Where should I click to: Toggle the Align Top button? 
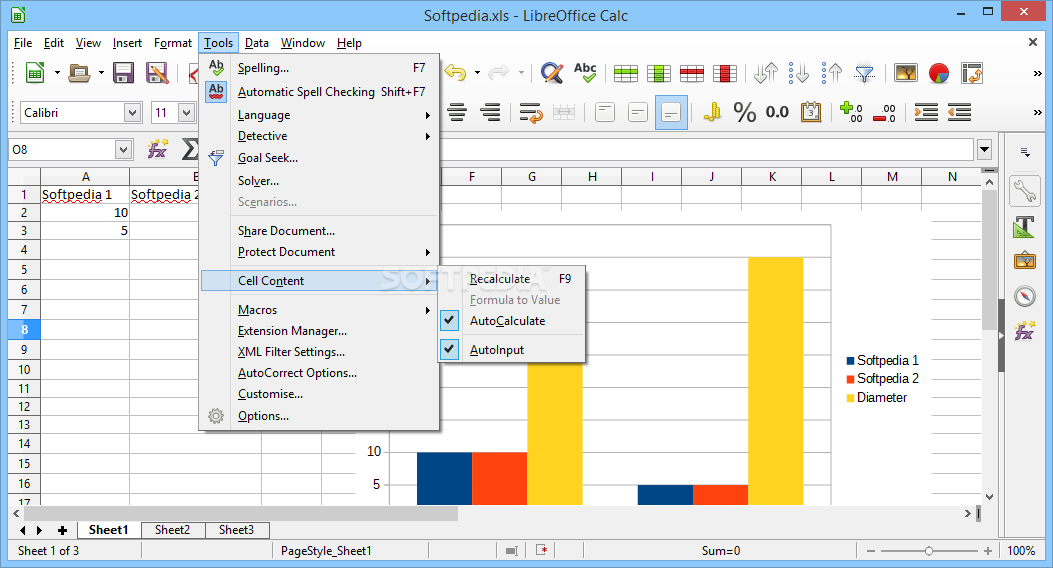click(604, 112)
